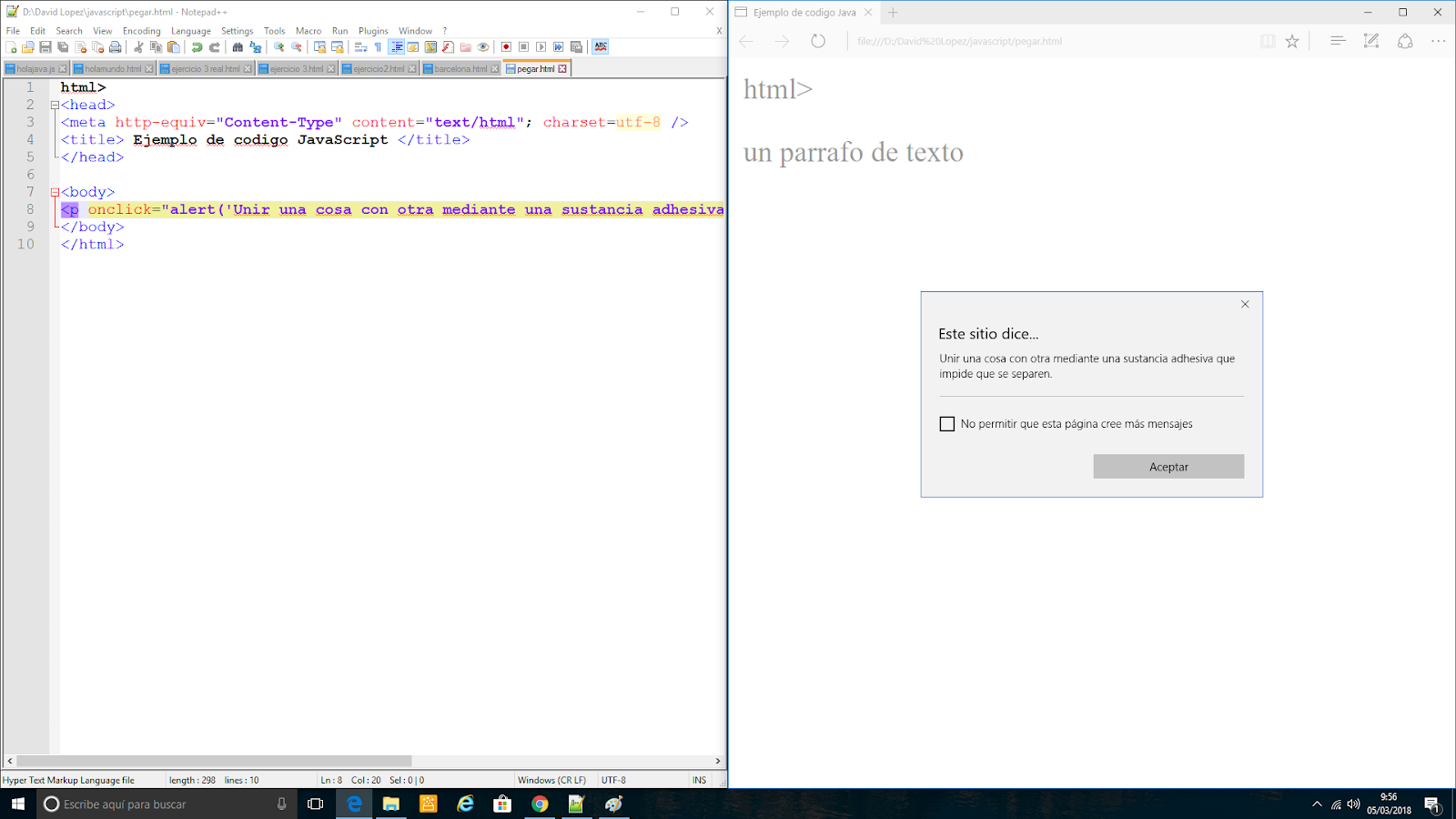The height and width of the screenshot is (819, 1456).
Task: Add the current page to Edge favorites
Action: click(1291, 41)
